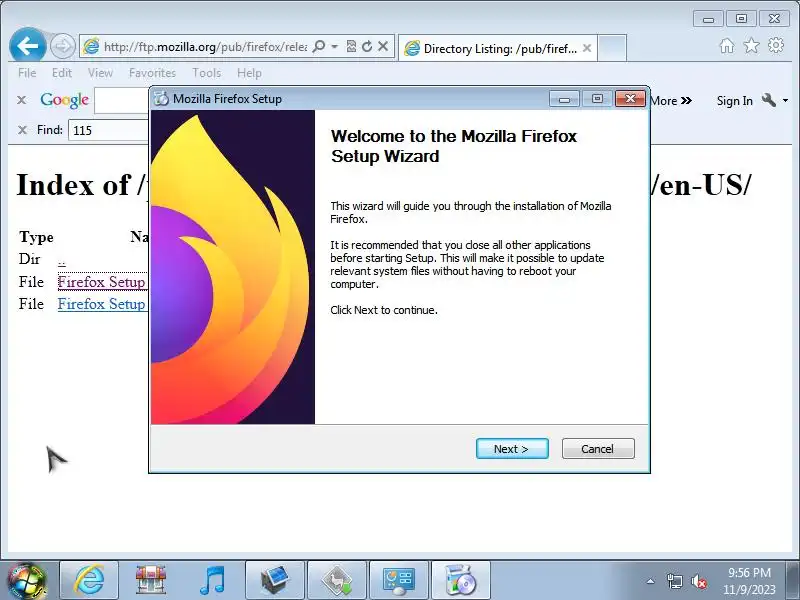The height and width of the screenshot is (600, 800).
Task: Click the compatibility view icon
Action: point(351,46)
